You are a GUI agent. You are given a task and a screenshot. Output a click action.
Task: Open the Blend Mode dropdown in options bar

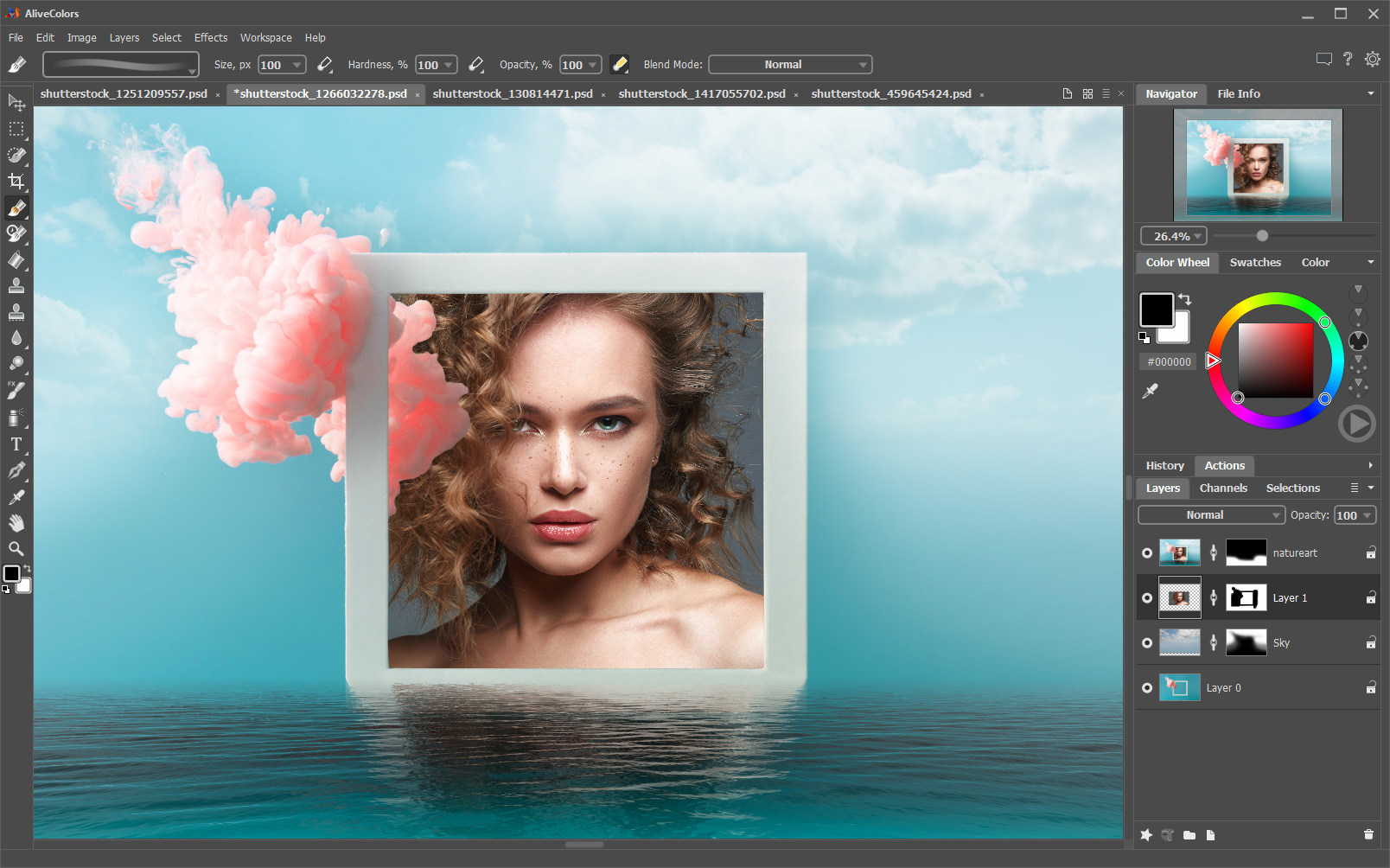790,65
